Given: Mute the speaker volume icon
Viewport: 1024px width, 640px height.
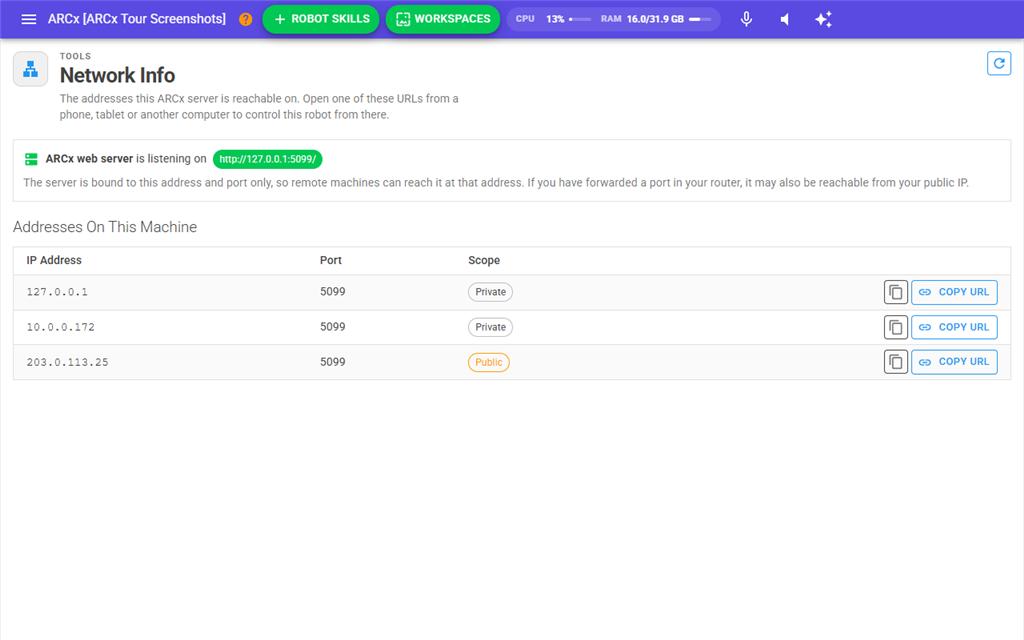Looking at the screenshot, I should click(785, 19).
